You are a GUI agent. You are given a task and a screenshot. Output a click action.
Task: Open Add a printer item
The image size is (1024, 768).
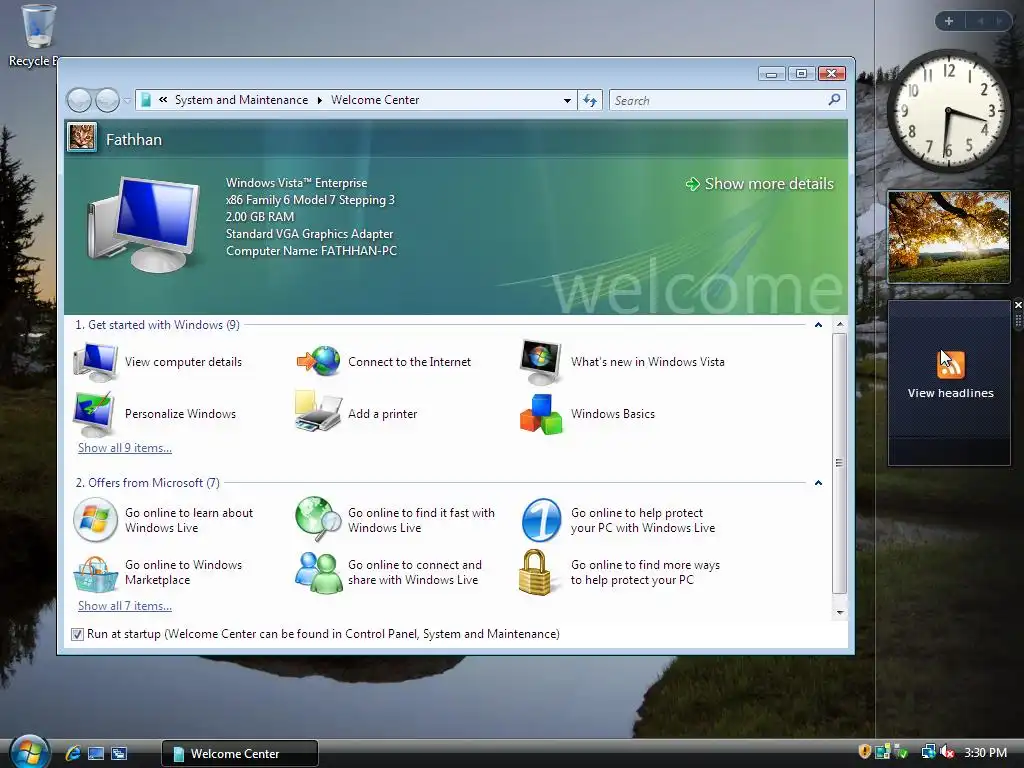click(x=357, y=414)
